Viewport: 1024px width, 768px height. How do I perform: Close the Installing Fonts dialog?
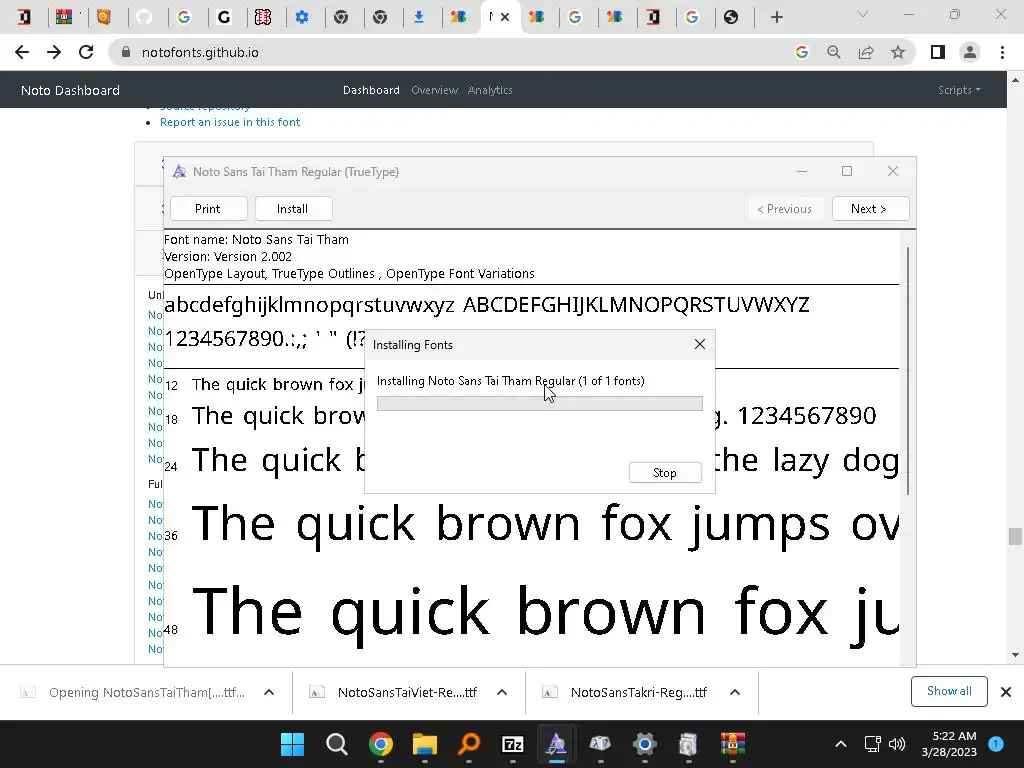[x=699, y=344]
